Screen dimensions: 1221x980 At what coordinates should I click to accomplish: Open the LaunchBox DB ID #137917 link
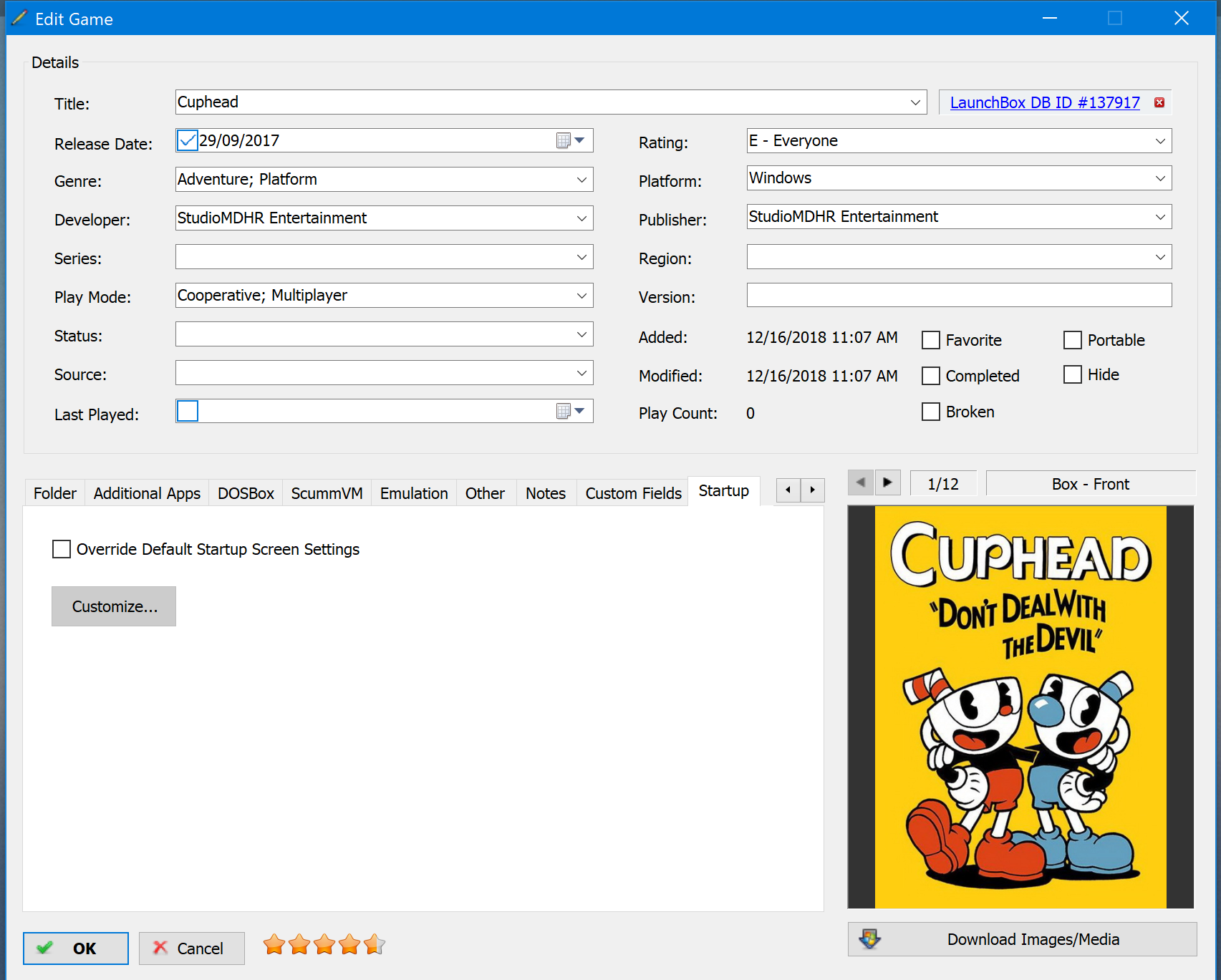tap(1044, 102)
